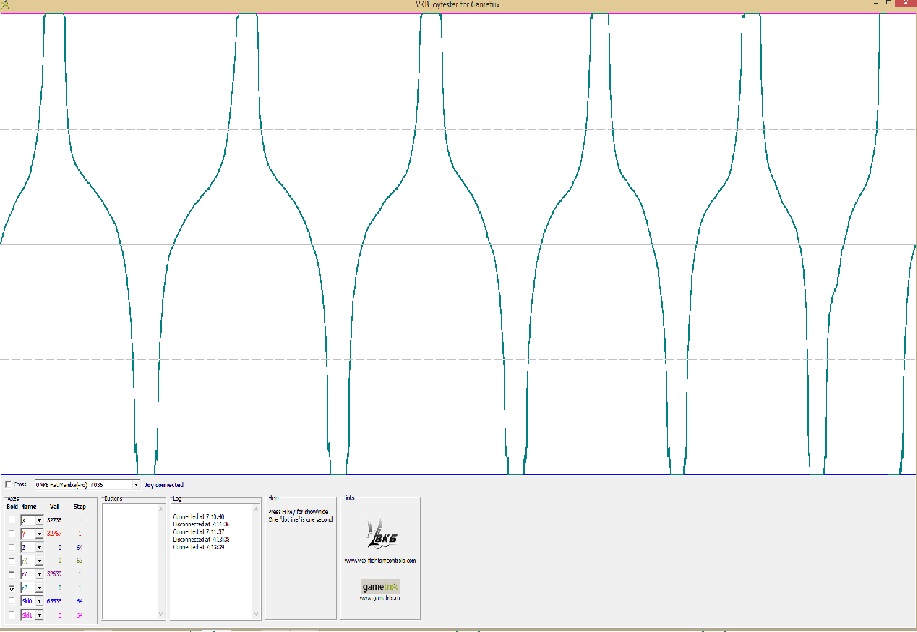Click the Buttons list scroll-up arrow
The width and height of the screenshot is (917, 632).
(x=161, y=509)
